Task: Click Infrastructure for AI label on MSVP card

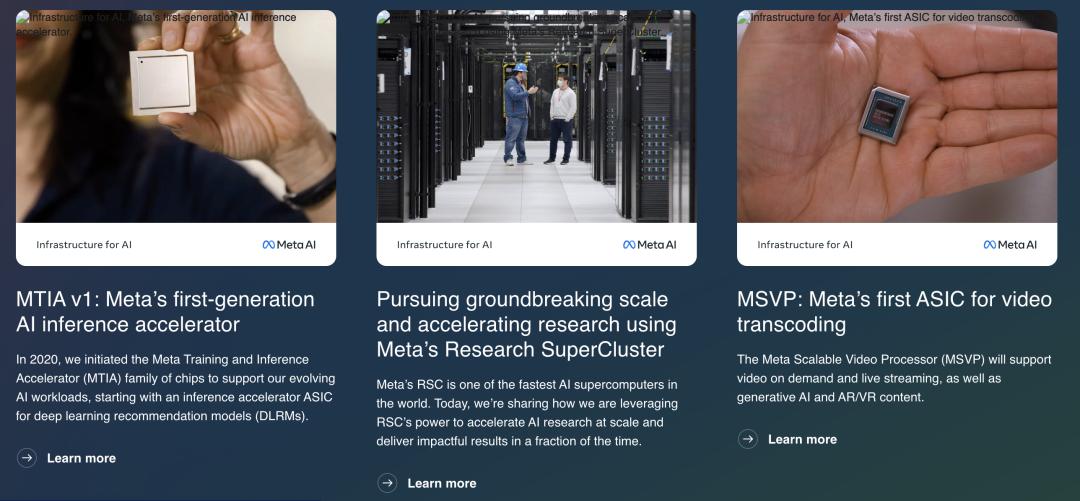Action: 804,245
